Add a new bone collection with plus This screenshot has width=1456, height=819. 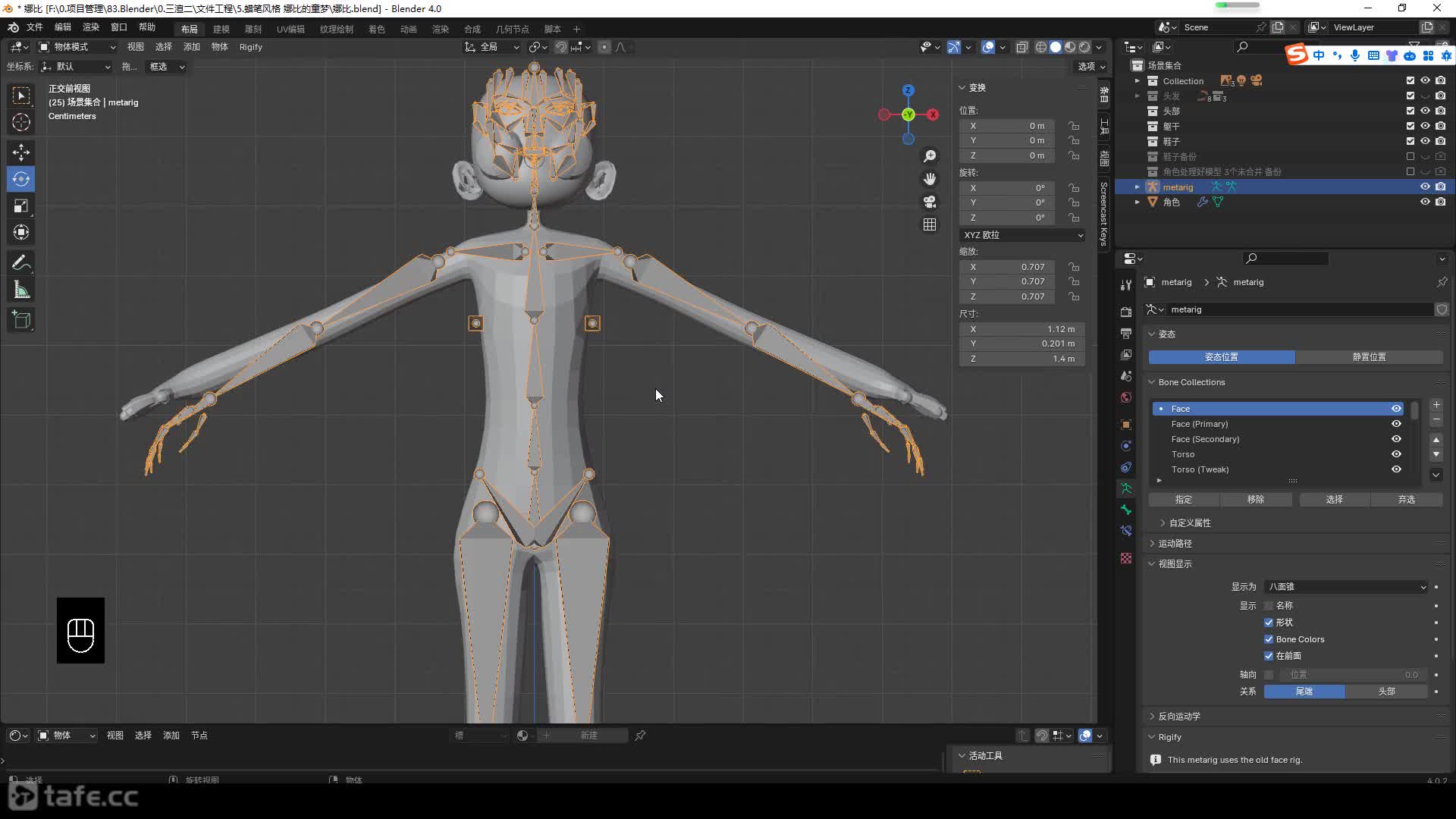coord(1436,405)
